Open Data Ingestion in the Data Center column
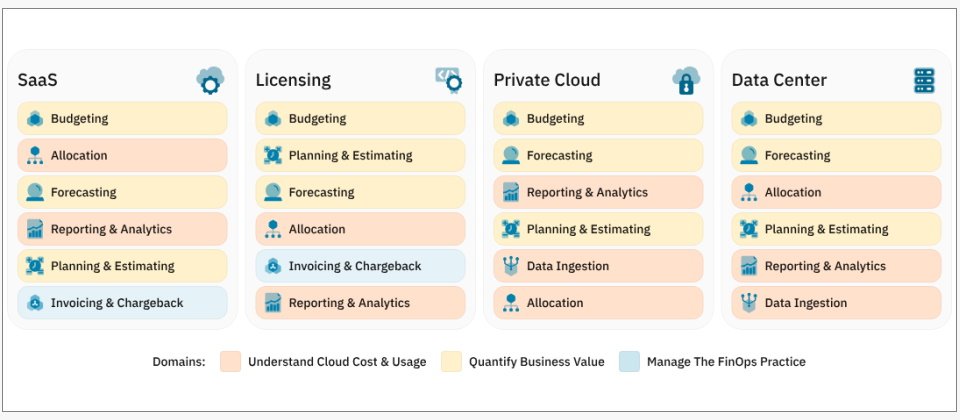 836,303
